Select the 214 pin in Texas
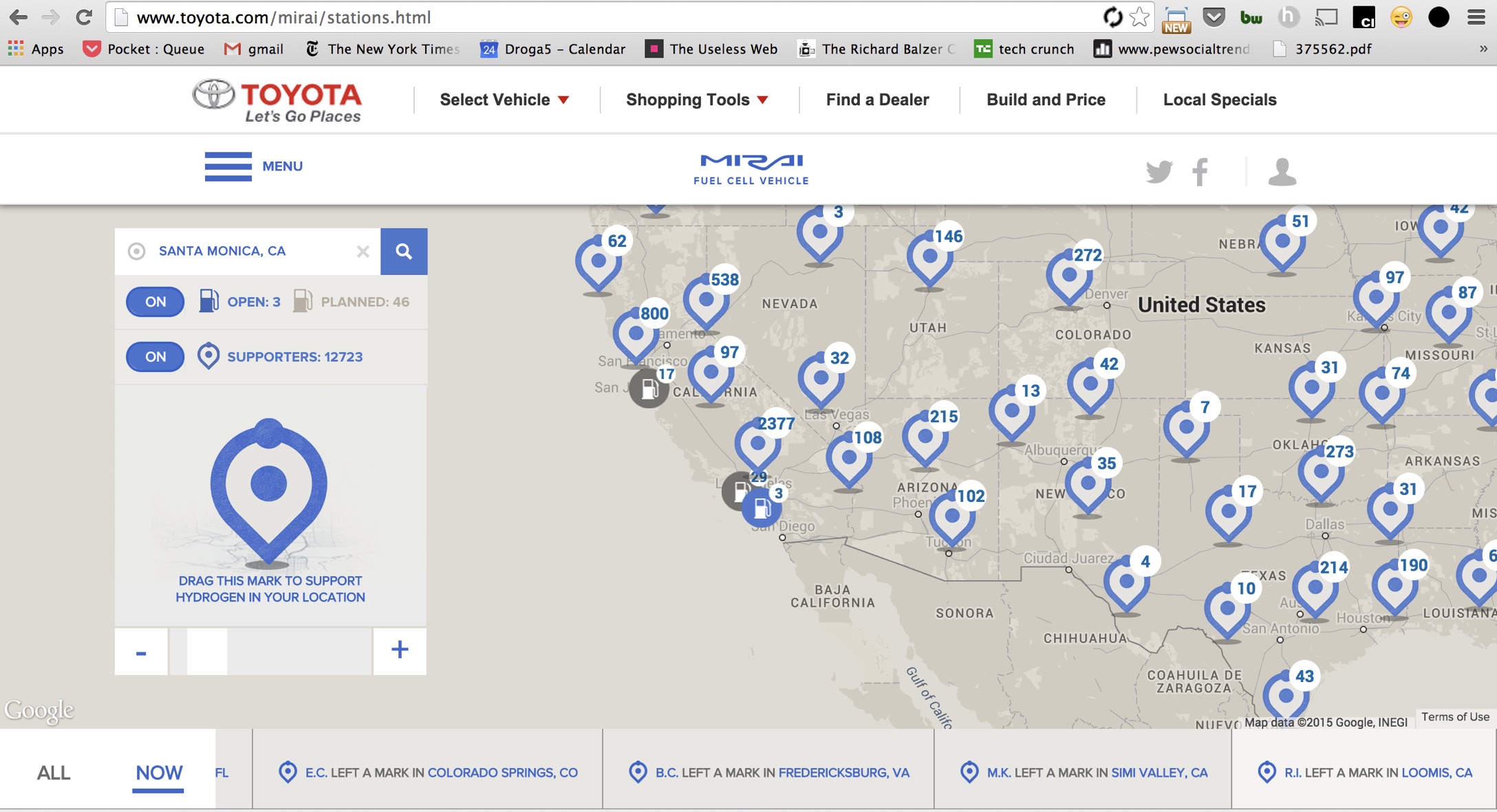The width and height of the screenshot is (1497, 812). [x=1315, y=588]
